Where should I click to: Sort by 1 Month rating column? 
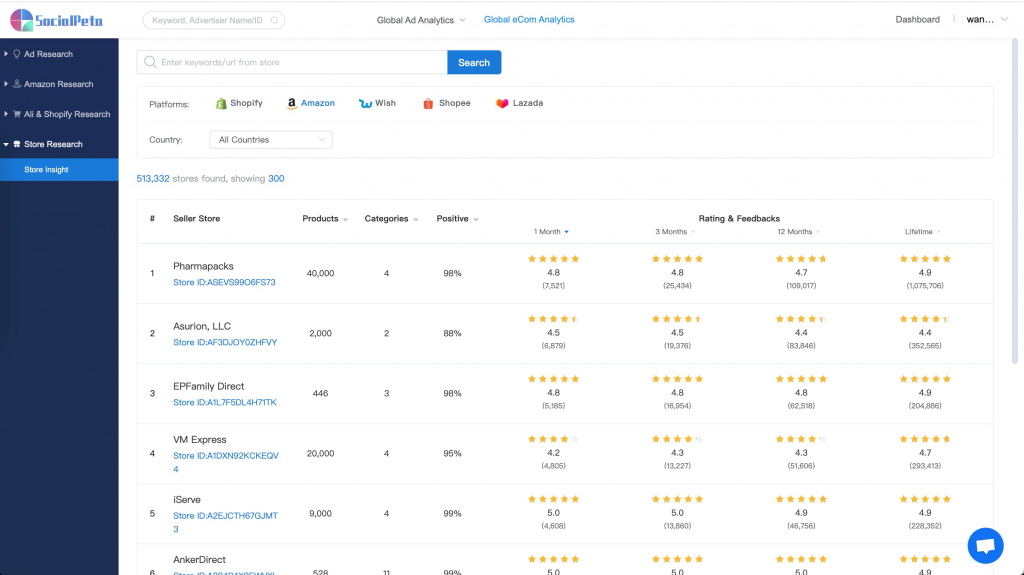tap(551, 232)
